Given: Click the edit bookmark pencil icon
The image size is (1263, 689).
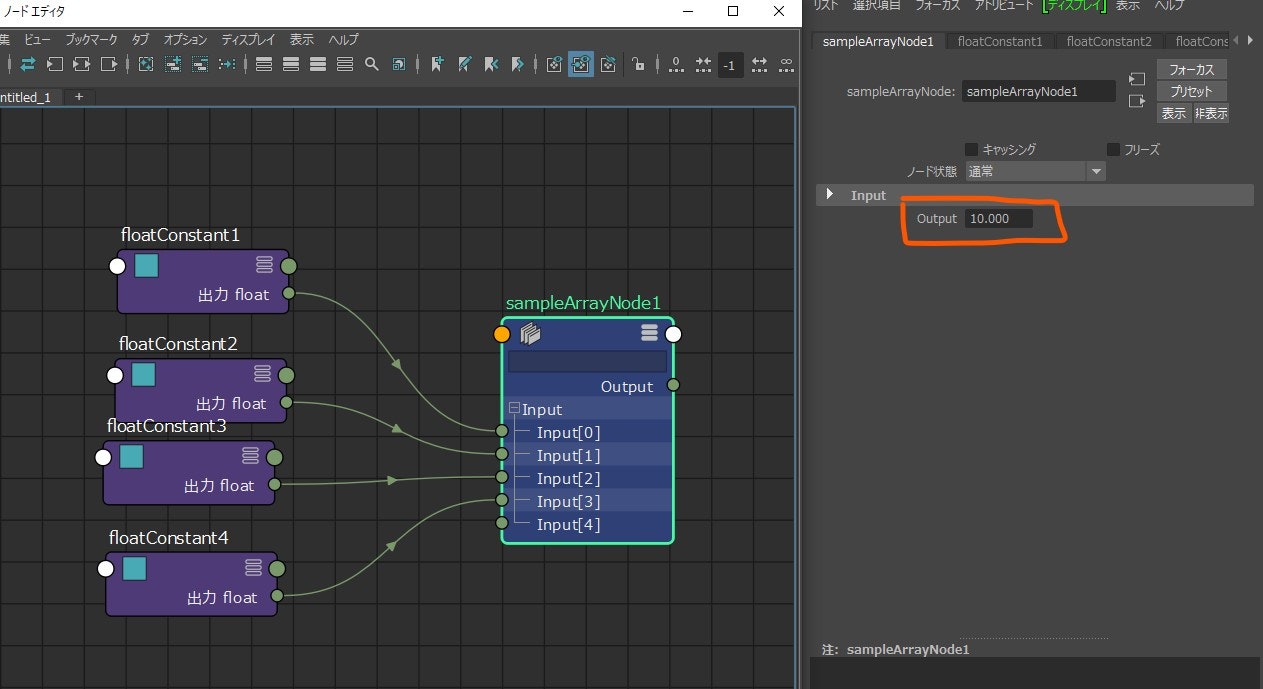Looking at the screenshot, I should [464, 64].
